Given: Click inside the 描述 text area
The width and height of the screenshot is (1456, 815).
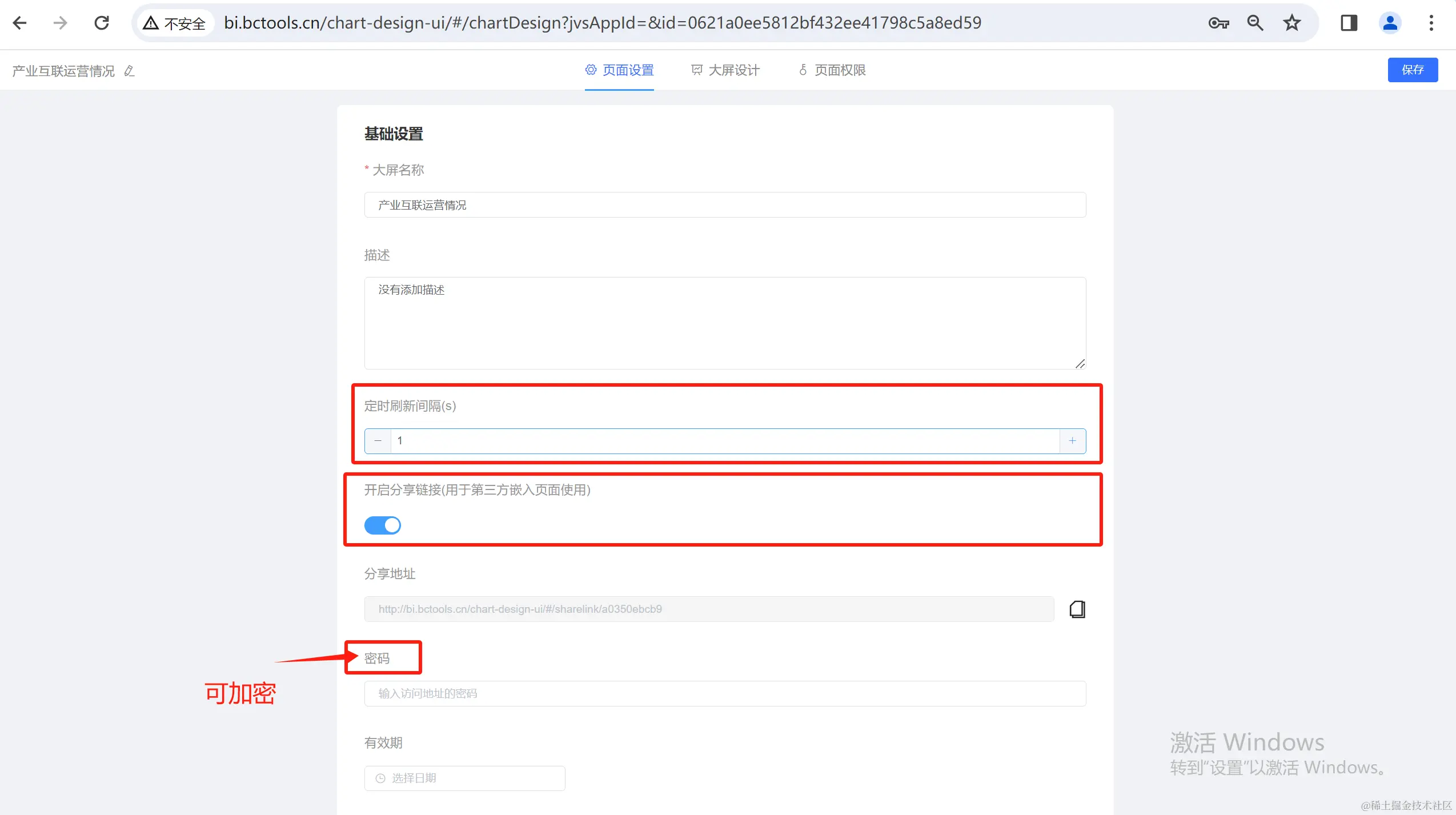Looking at the screenshot, I should [x=724, y=323].
